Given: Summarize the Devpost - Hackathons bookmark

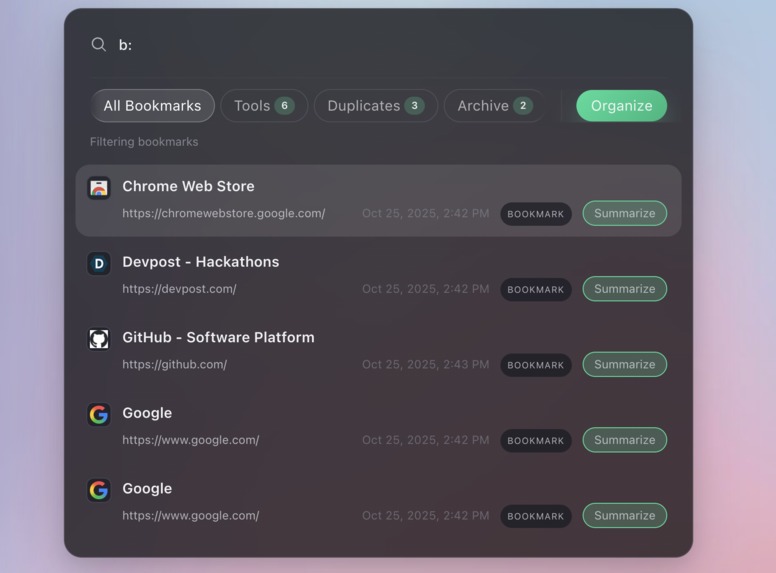Looking at the screenshot, I should (625, 289).
